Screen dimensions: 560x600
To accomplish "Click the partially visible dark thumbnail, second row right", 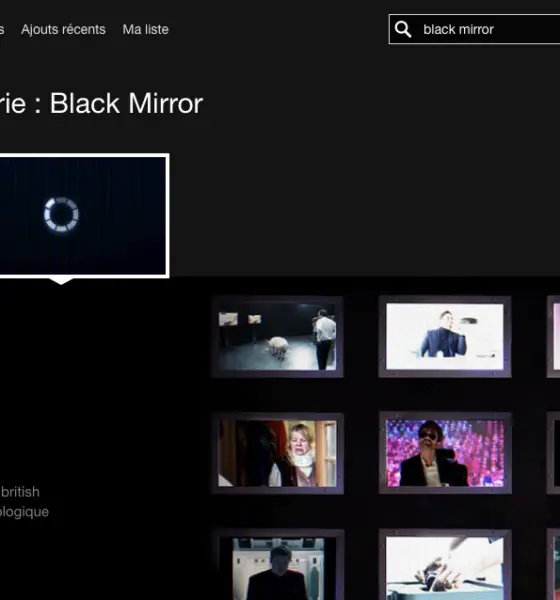I will point(554,453).
